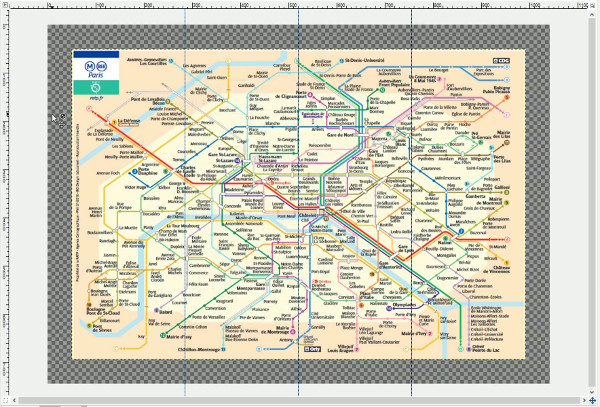Toggle zoom image when window size changes
The image size is (600, 407).
pos(592,5)
